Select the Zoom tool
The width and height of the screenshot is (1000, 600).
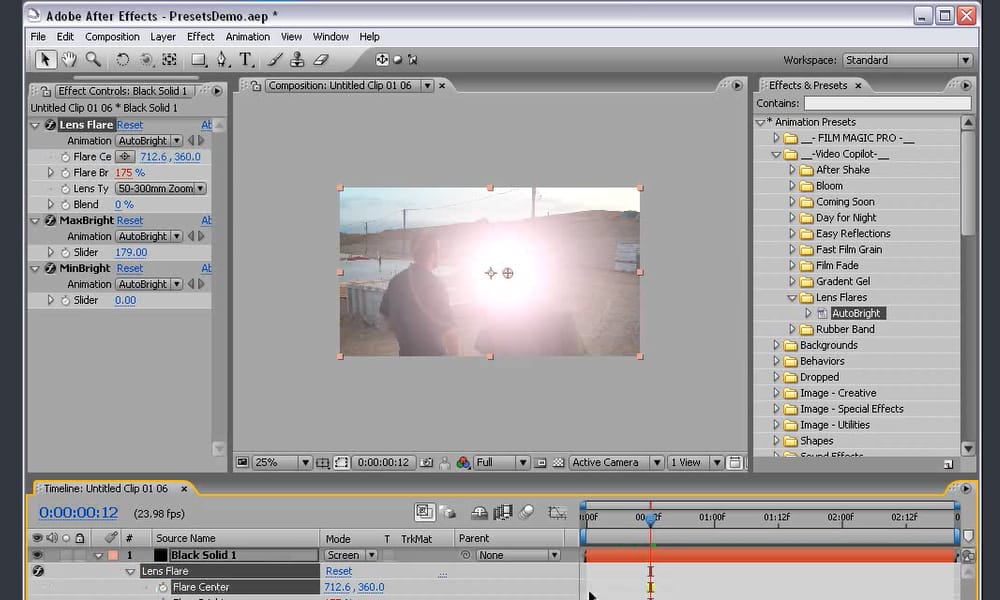[93, 60]
